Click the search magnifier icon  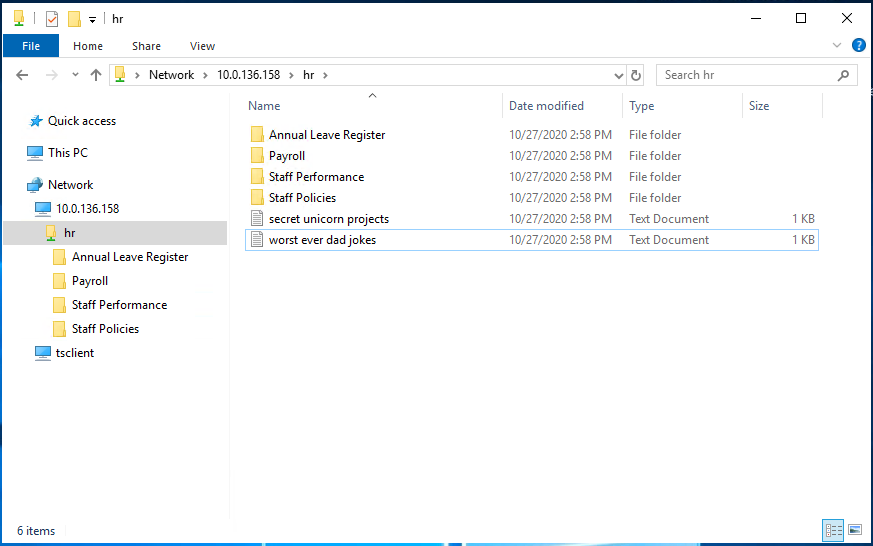(843, 75)
